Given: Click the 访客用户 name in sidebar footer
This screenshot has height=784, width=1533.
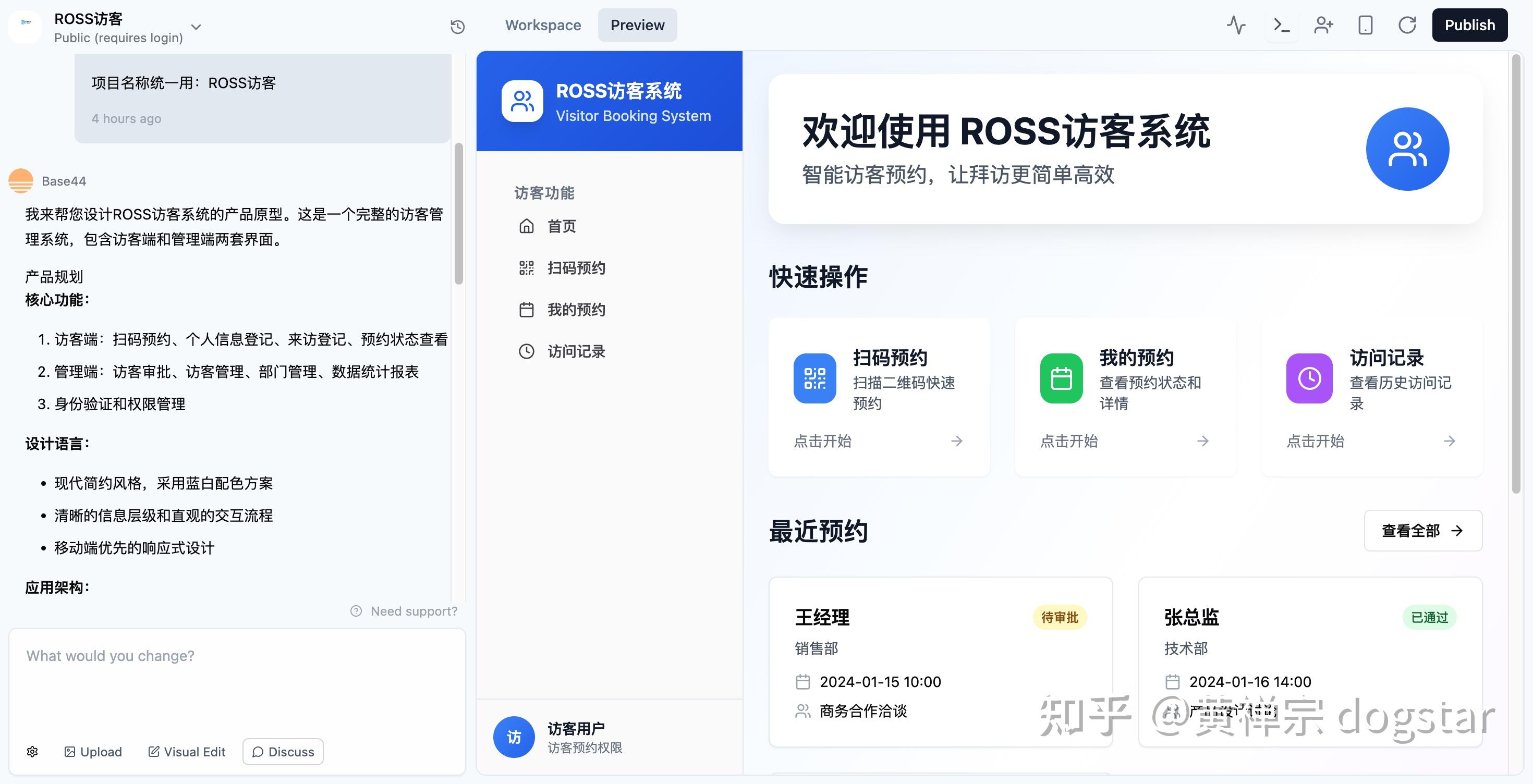Looking at the screenshot, I should click(576, 728).
